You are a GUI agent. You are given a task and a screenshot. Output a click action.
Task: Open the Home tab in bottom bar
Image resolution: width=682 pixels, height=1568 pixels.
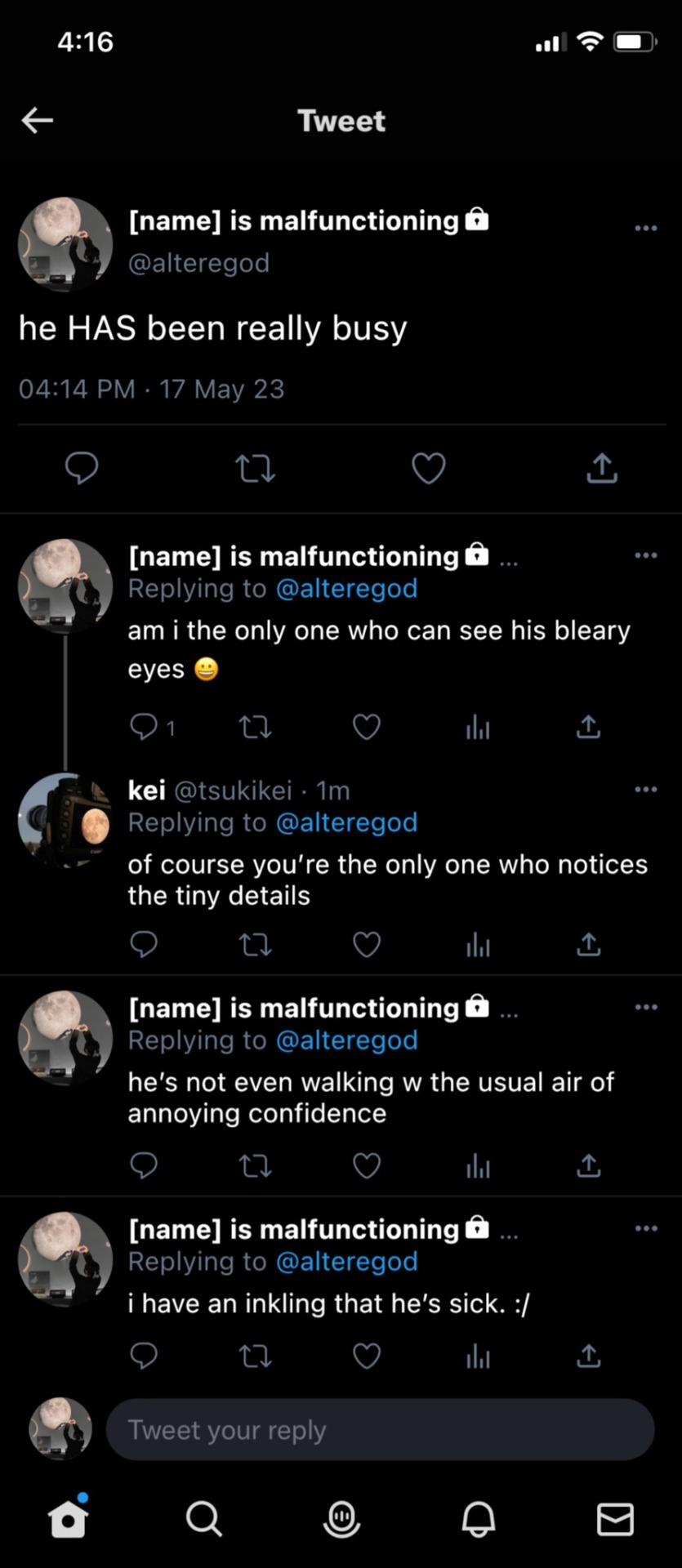click(68, 1520)
